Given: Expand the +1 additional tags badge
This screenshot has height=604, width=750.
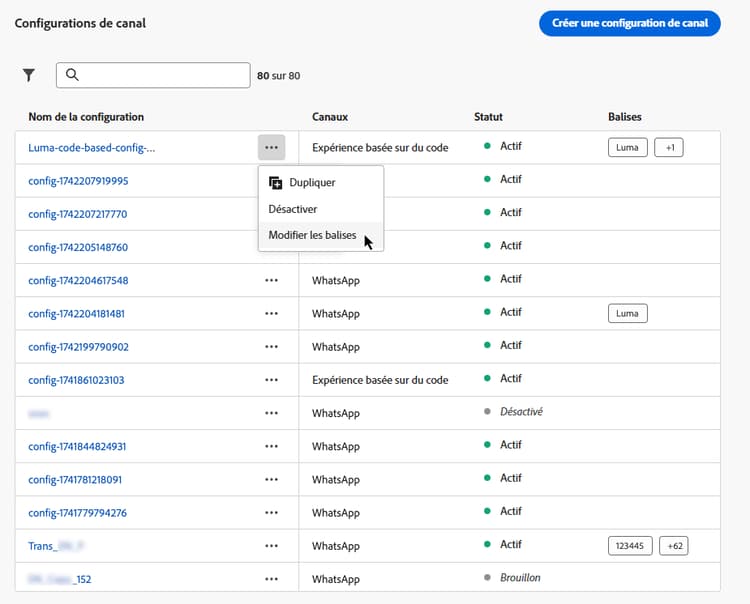Looking at the screenshot, I should (668, 147).
